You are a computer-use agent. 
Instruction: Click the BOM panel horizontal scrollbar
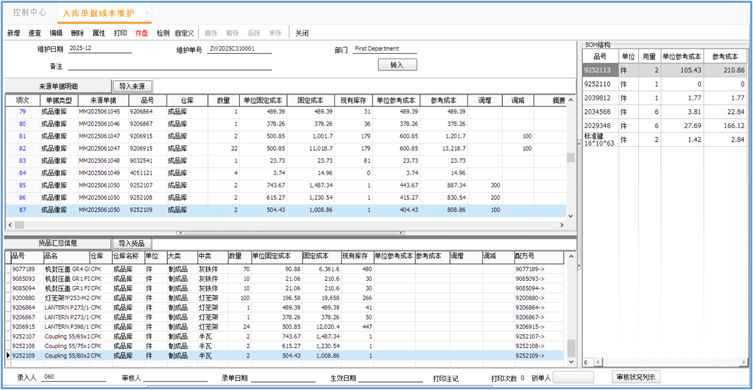click(670, 362)
